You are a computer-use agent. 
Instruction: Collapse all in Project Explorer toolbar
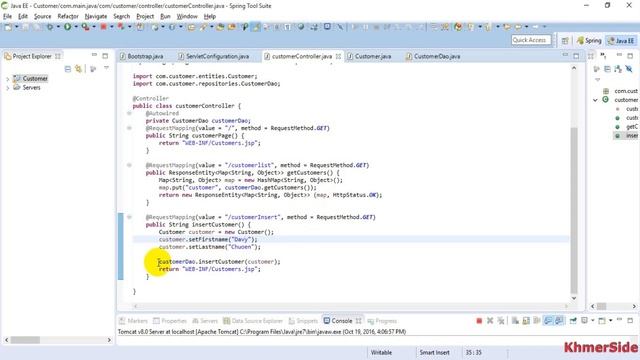coord(68,69)
